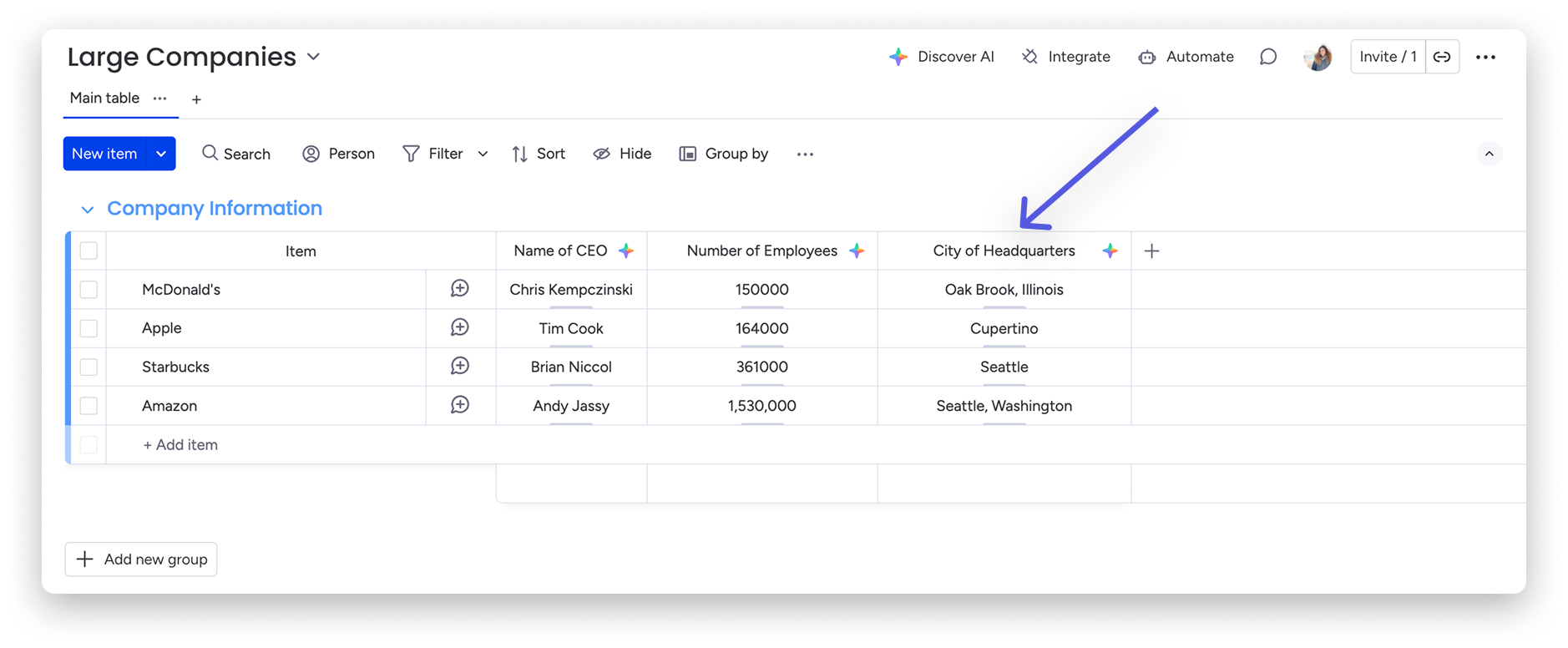Open the board options three-dot menu
The width and height of the screenshot is (1568, 648).
[x=1485, y=57]
